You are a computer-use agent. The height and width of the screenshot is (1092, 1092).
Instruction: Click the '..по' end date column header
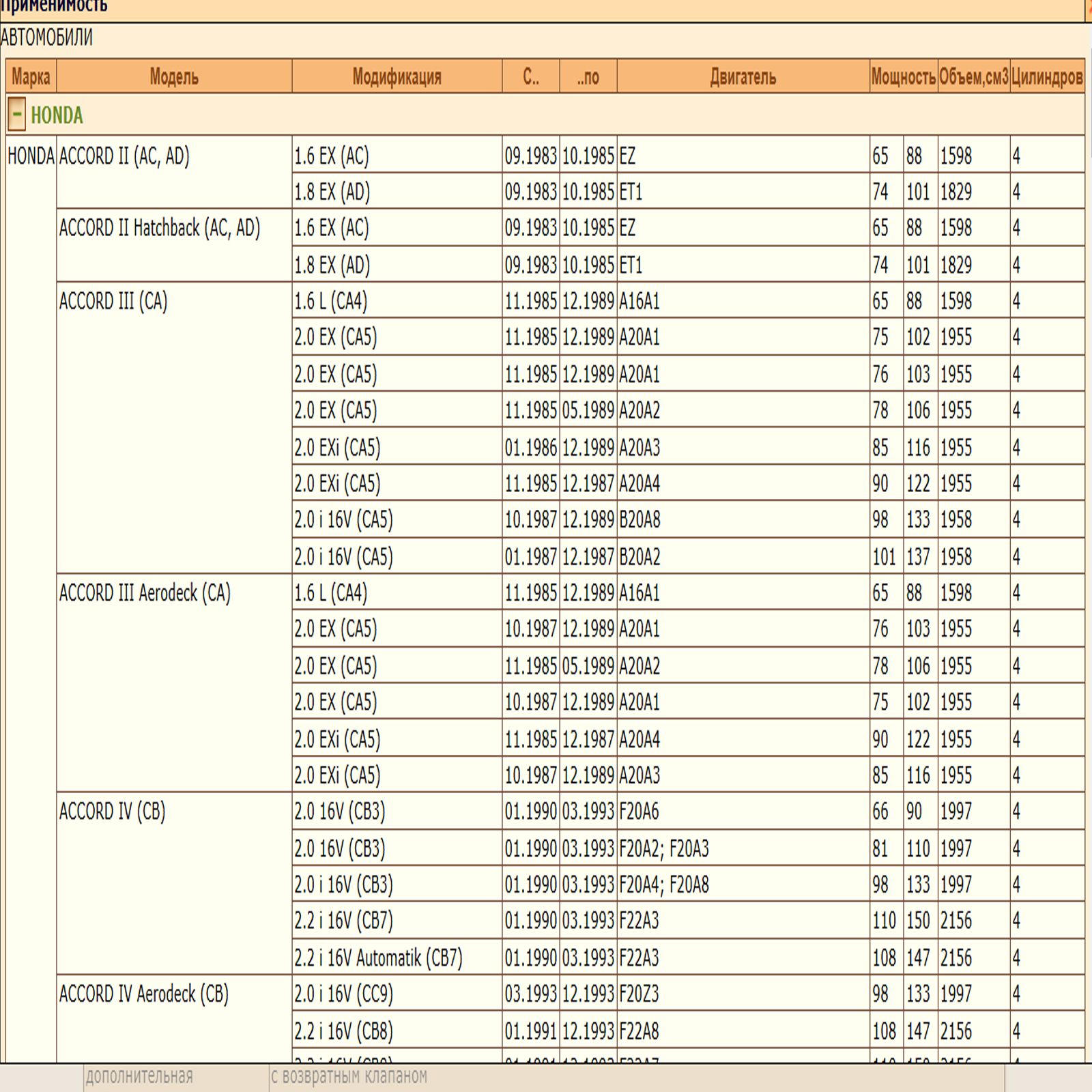pos(588,76)
